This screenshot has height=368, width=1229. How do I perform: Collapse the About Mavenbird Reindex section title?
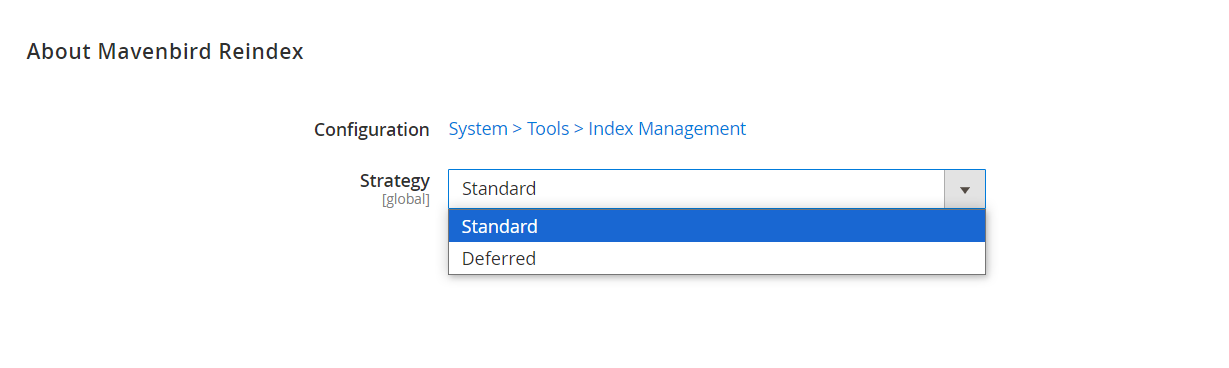165,51
